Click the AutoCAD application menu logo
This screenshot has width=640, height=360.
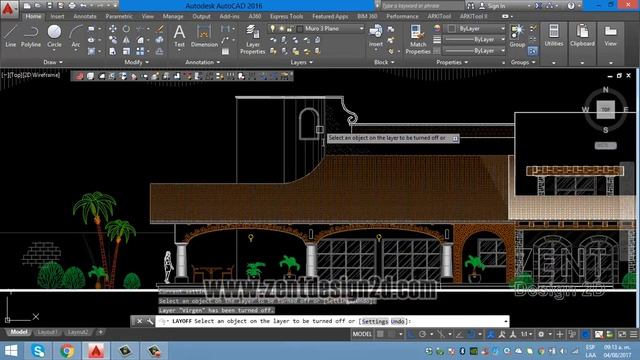(8, 8)
